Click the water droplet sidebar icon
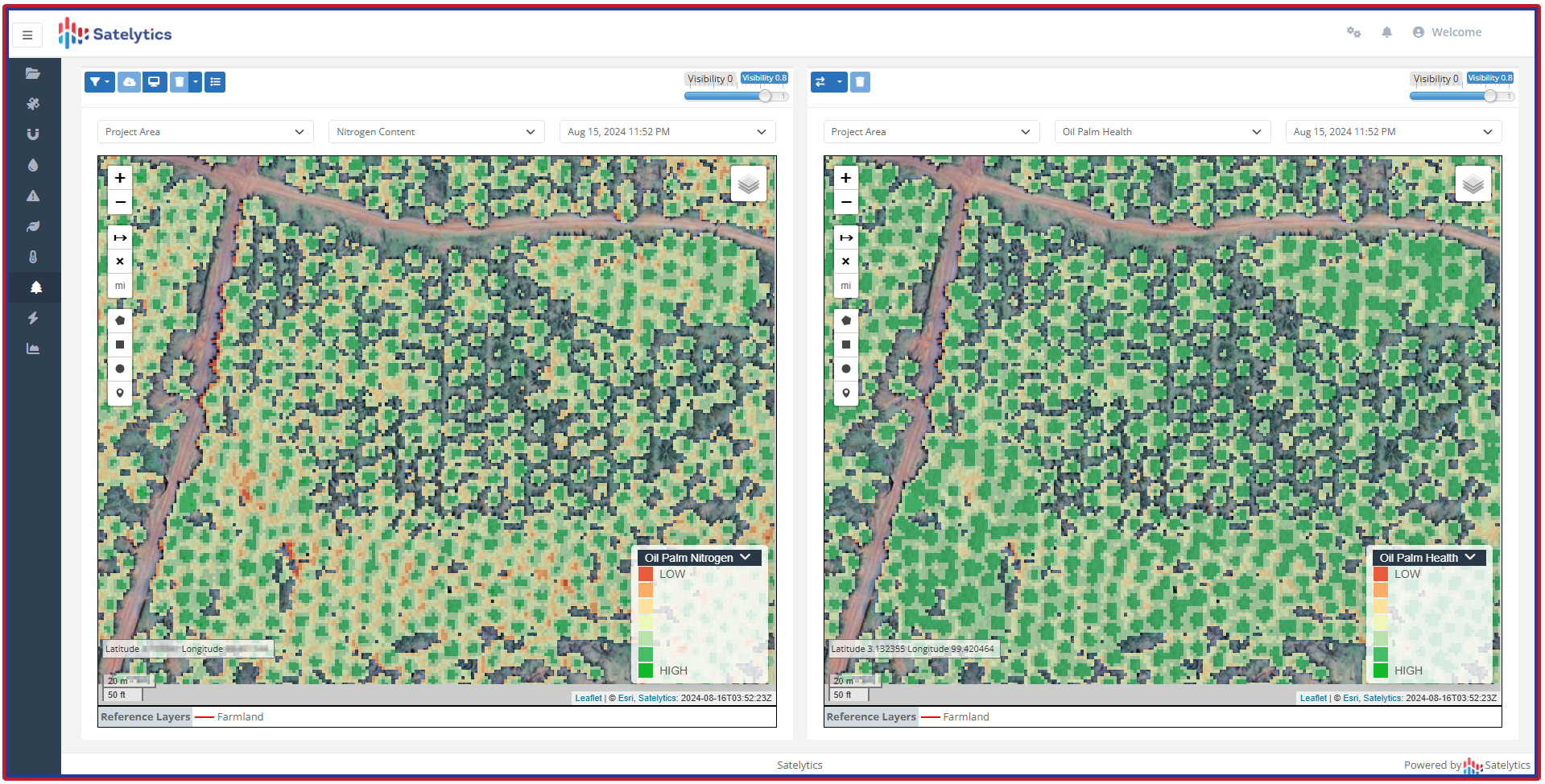Viewport: 1545px width, 784px height. [33, 165]
